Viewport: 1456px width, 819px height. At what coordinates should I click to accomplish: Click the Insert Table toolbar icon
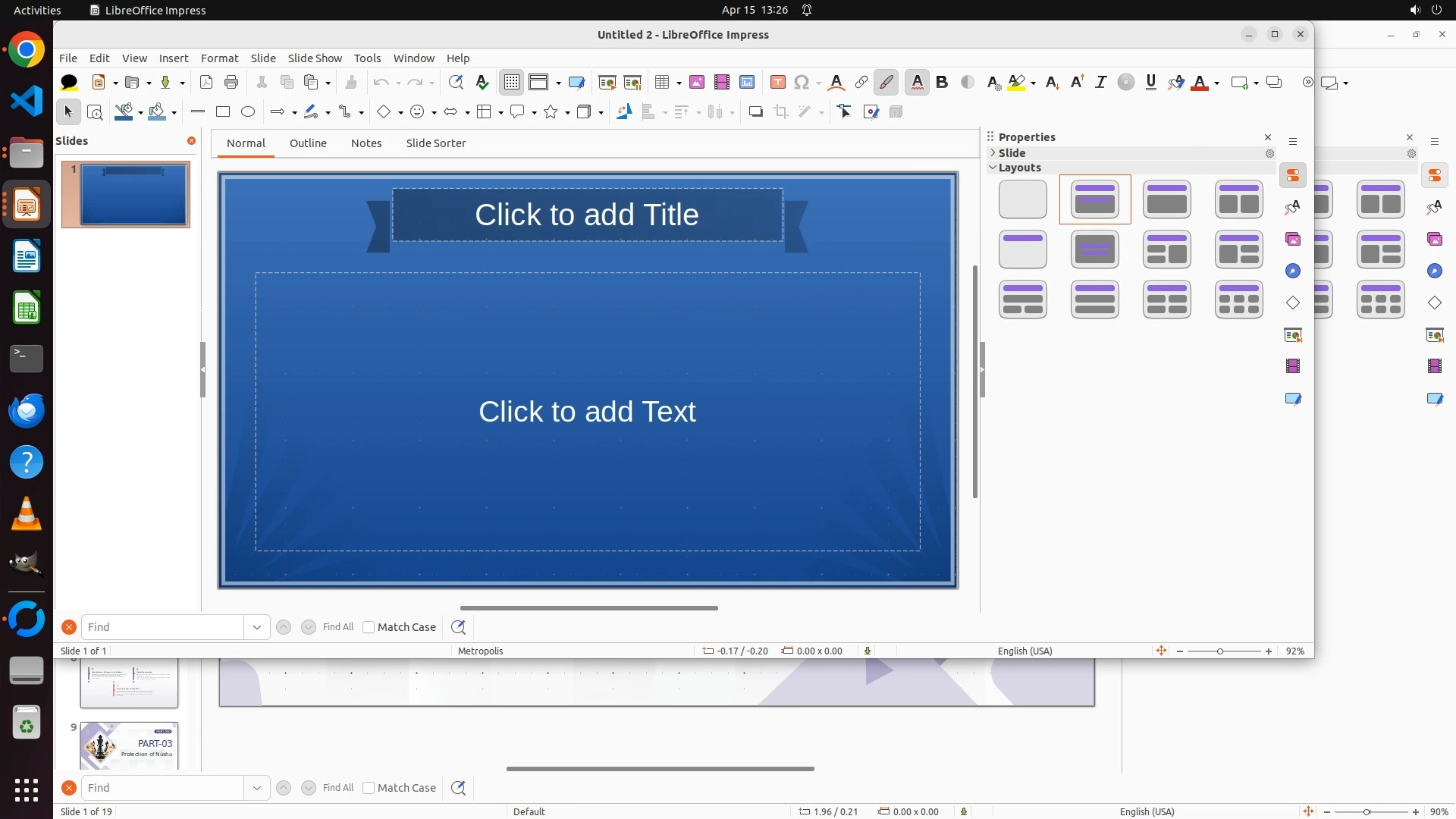tap(662, 83)
